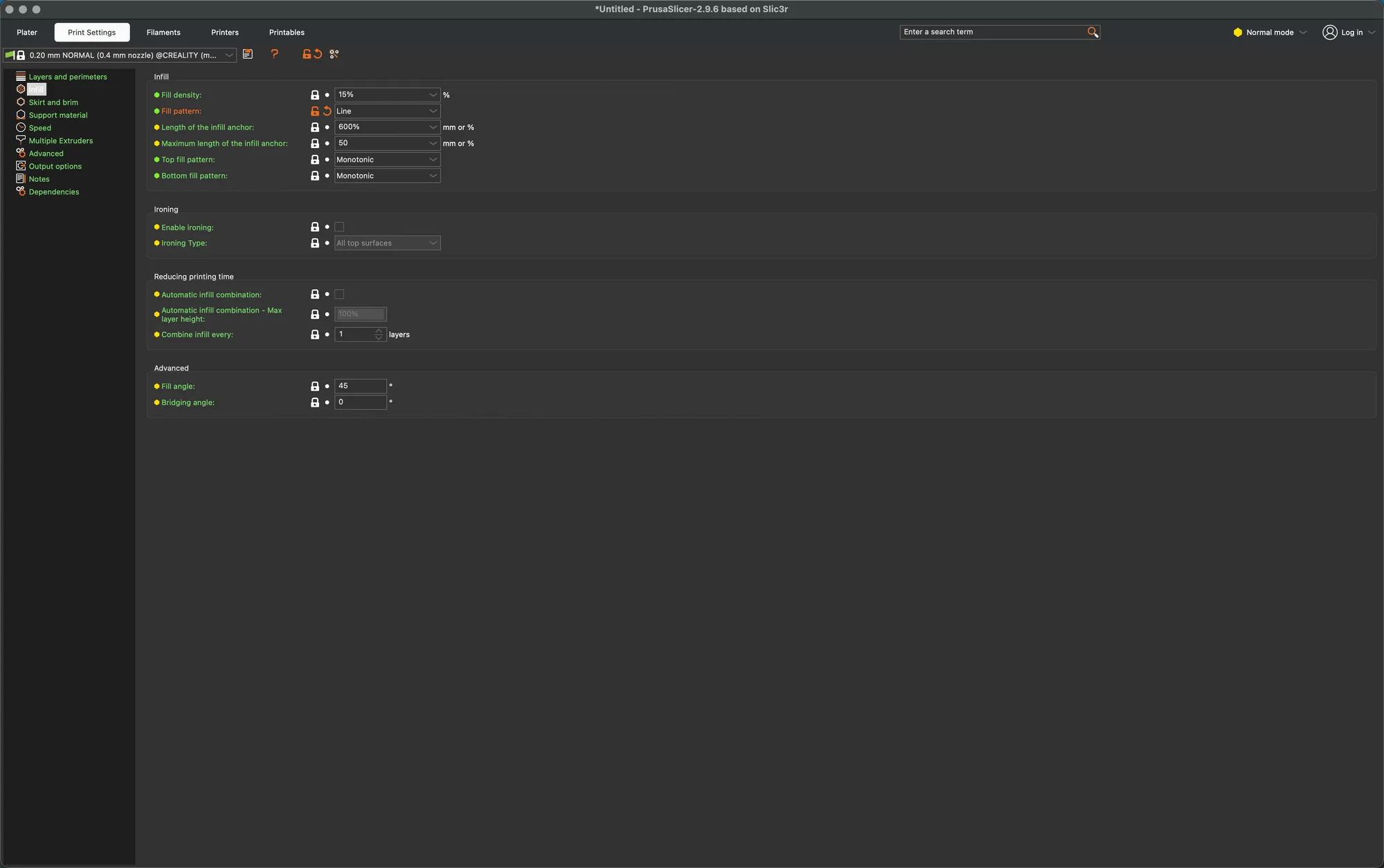Screen dimensions: 1384x868
Task: Reset Fill pattern with the orange arrow
Action: (327, 111)
